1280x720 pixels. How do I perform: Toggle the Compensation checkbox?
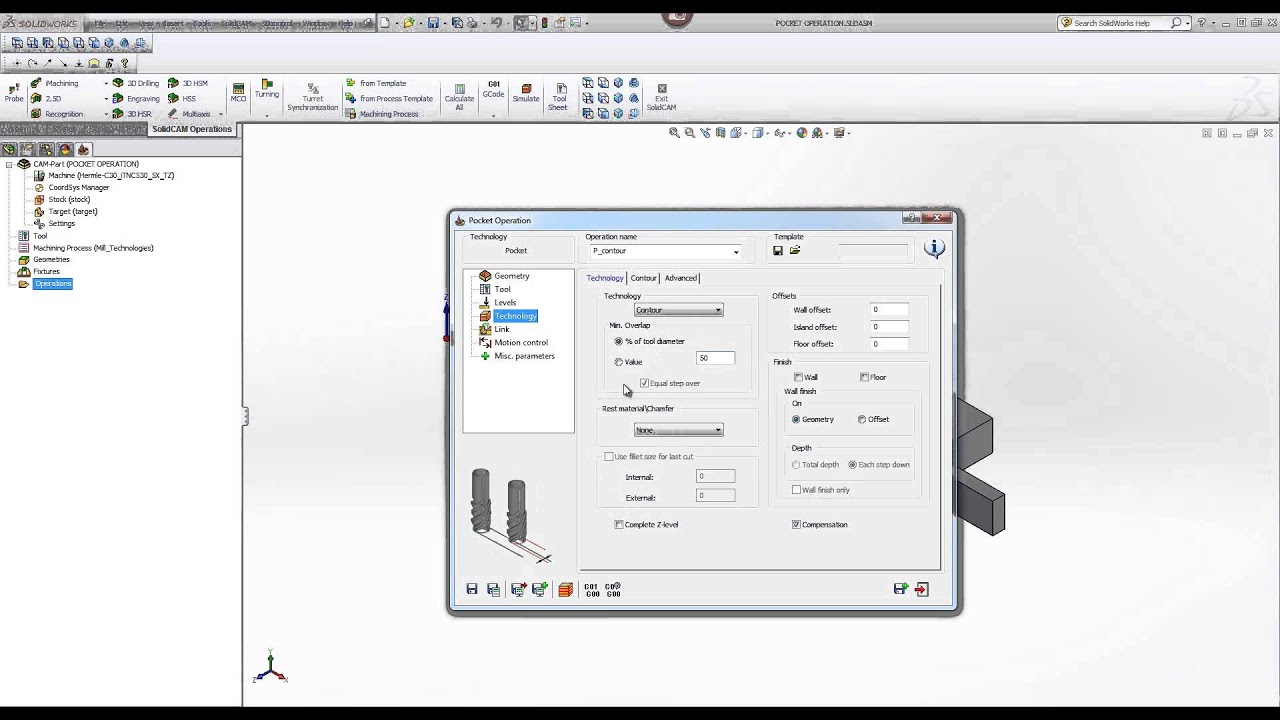(x=797, y=525)
